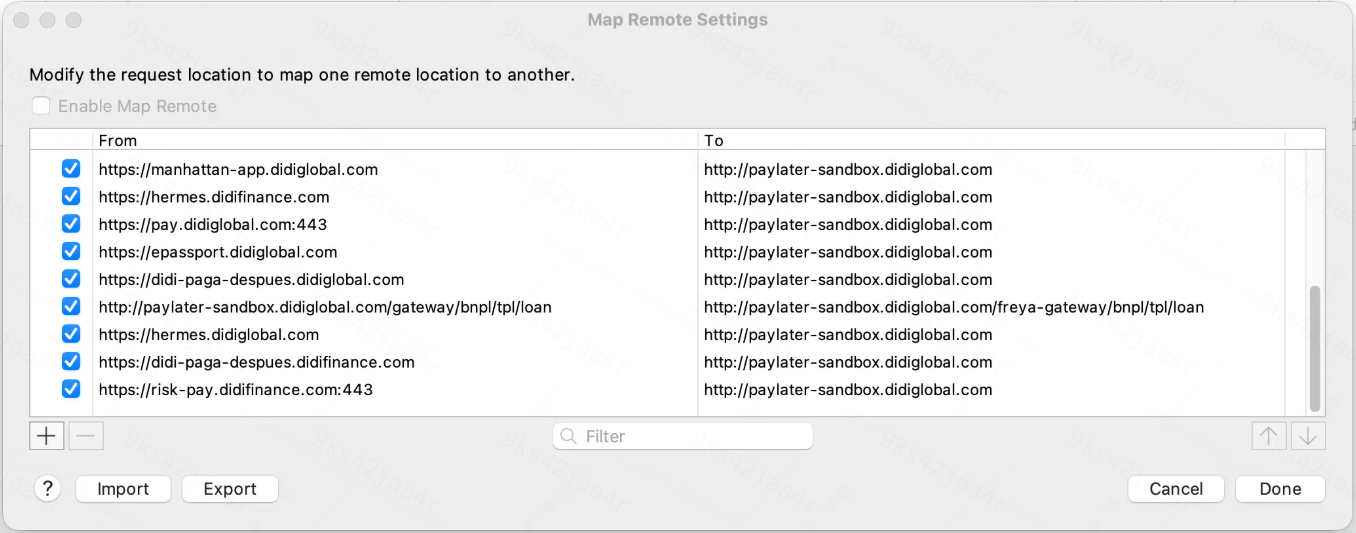Click the magnifier icon in Filter field
The height and width of the screenshot is (533, 1356).
pos(569,436)
